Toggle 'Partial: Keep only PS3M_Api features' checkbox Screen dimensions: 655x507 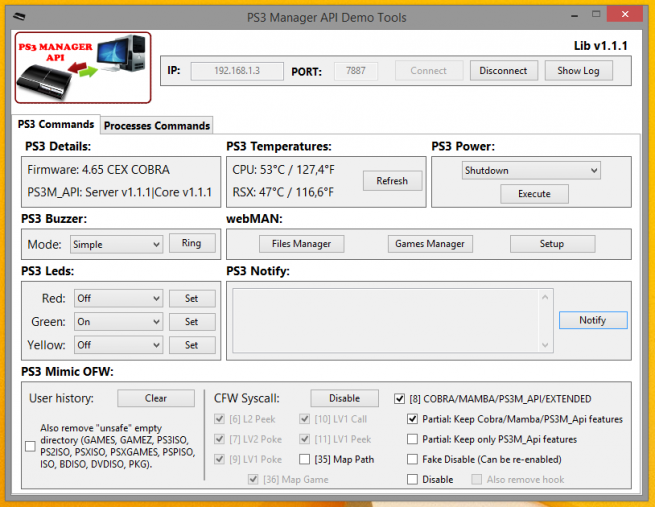point(413,439)
